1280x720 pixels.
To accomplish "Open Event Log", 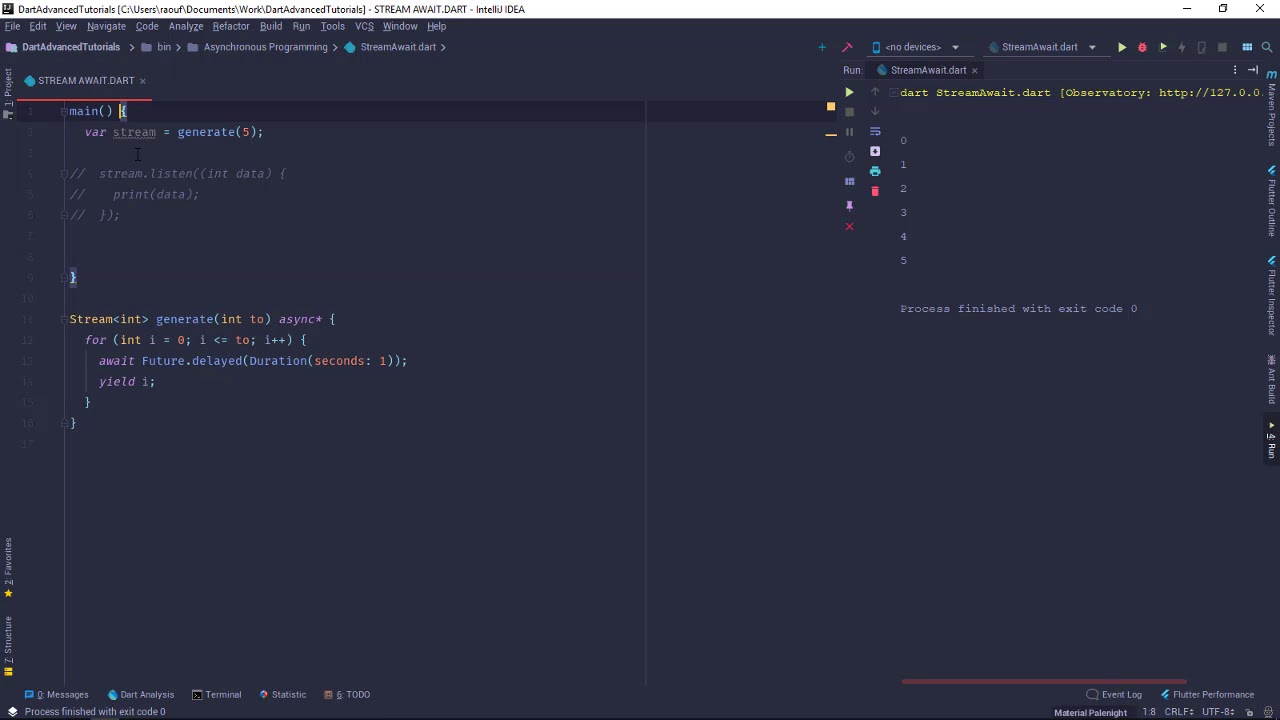I will point(1114,694).
